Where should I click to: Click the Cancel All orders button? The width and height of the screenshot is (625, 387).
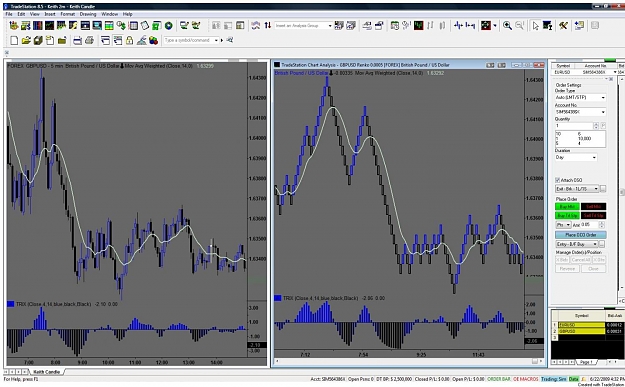point(581,260)
